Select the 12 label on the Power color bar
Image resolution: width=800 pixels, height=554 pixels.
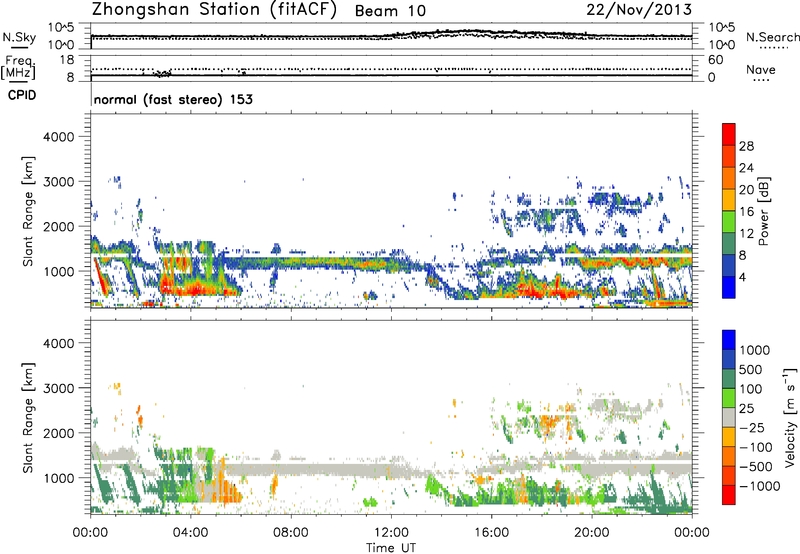[746, 234]
